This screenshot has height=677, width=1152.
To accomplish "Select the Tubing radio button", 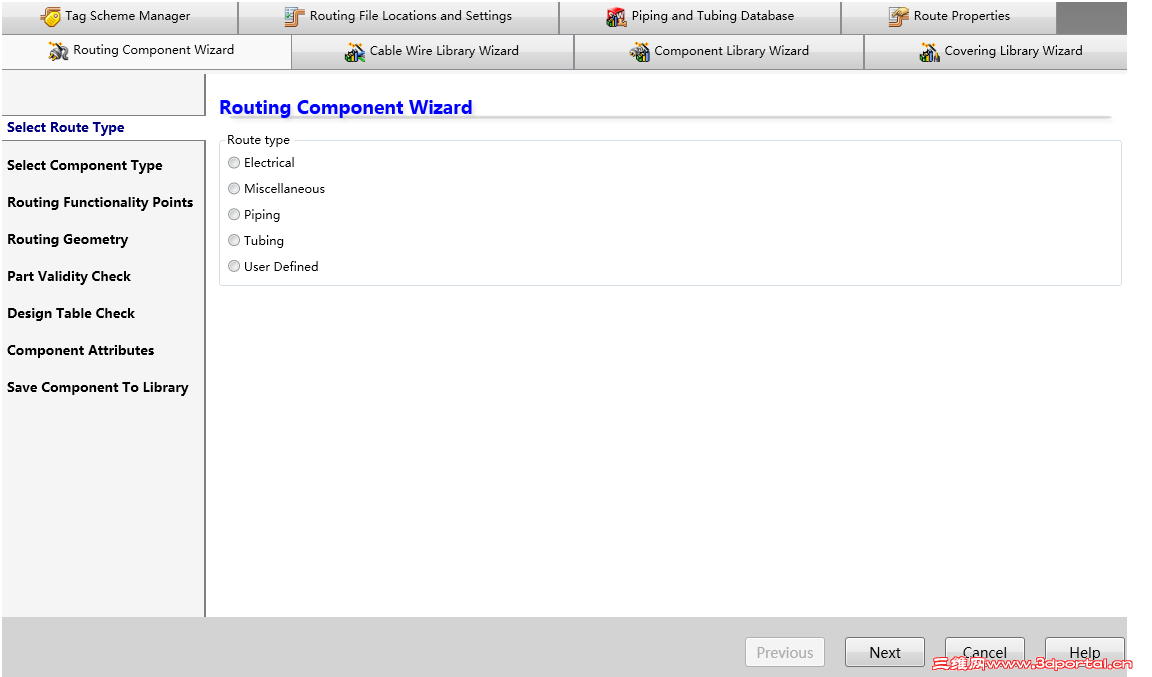I will click(x=234, y=240).
